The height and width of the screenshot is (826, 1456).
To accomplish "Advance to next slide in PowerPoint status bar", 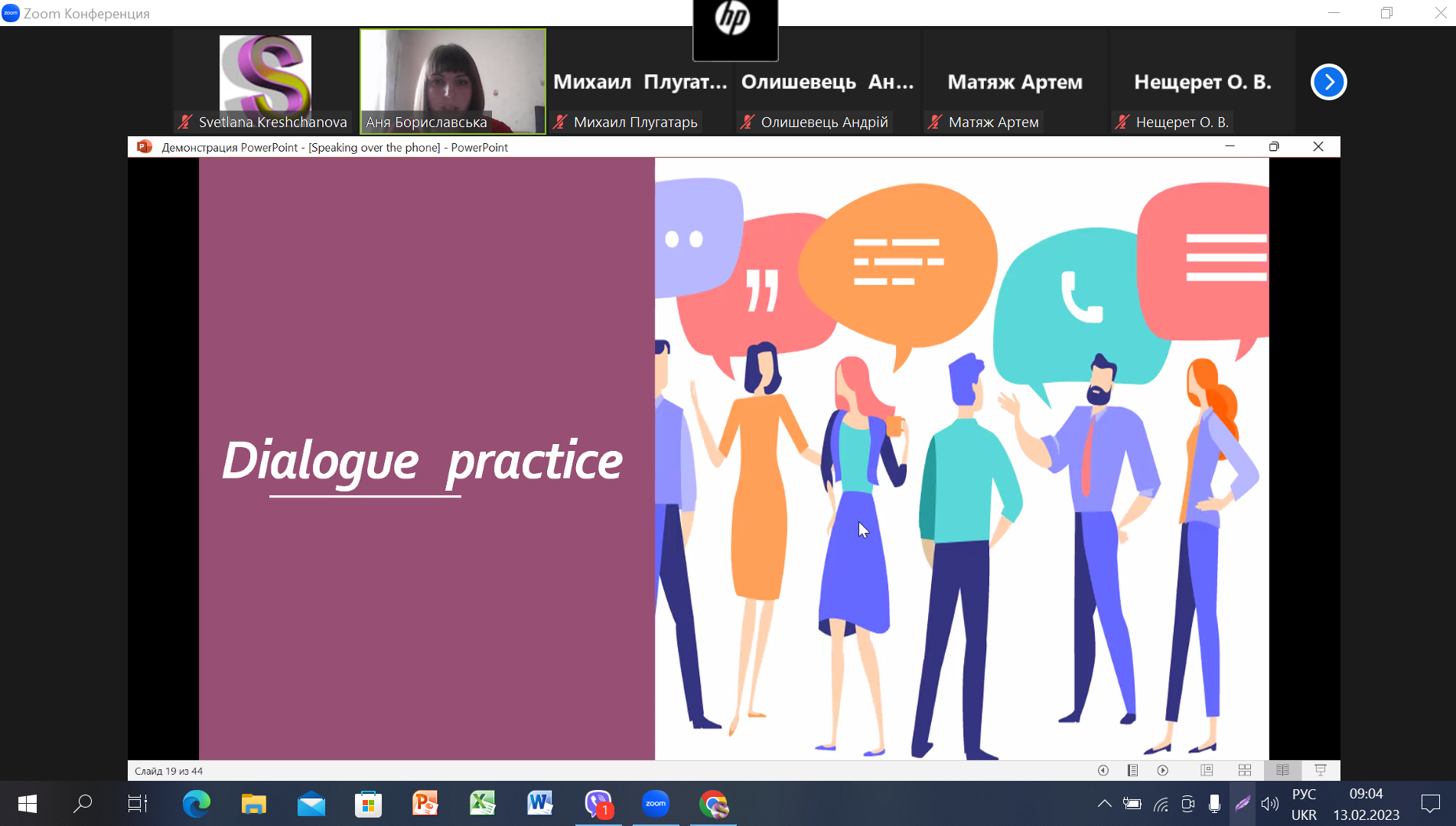I will pos(1163,771).
